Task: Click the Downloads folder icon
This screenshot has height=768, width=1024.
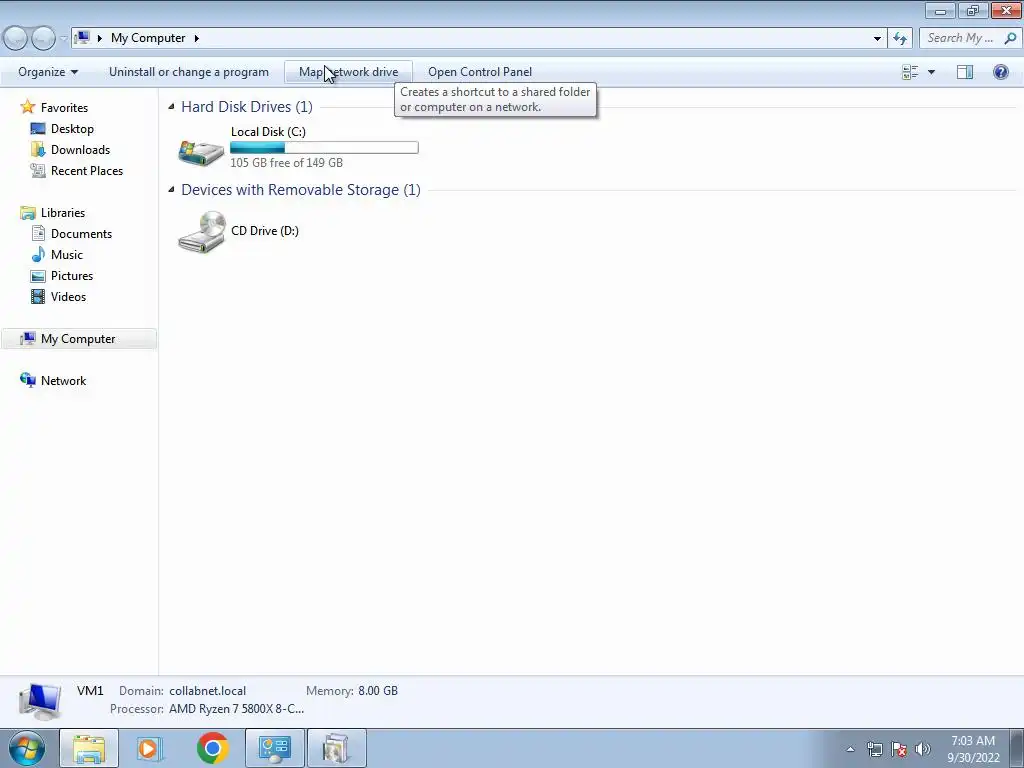Action: coord(38,150)
